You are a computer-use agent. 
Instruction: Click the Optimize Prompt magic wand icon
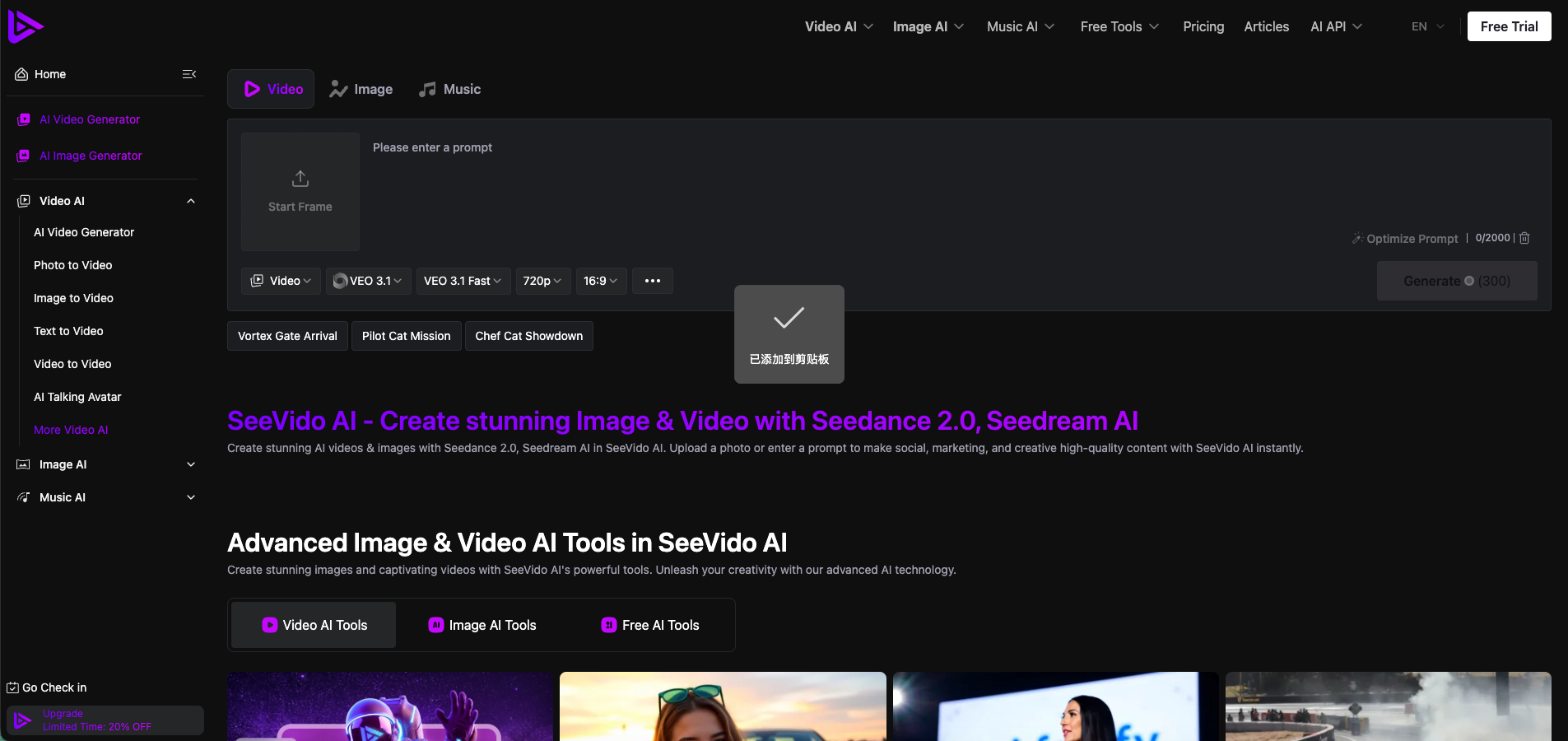(x=1357, y=238)
